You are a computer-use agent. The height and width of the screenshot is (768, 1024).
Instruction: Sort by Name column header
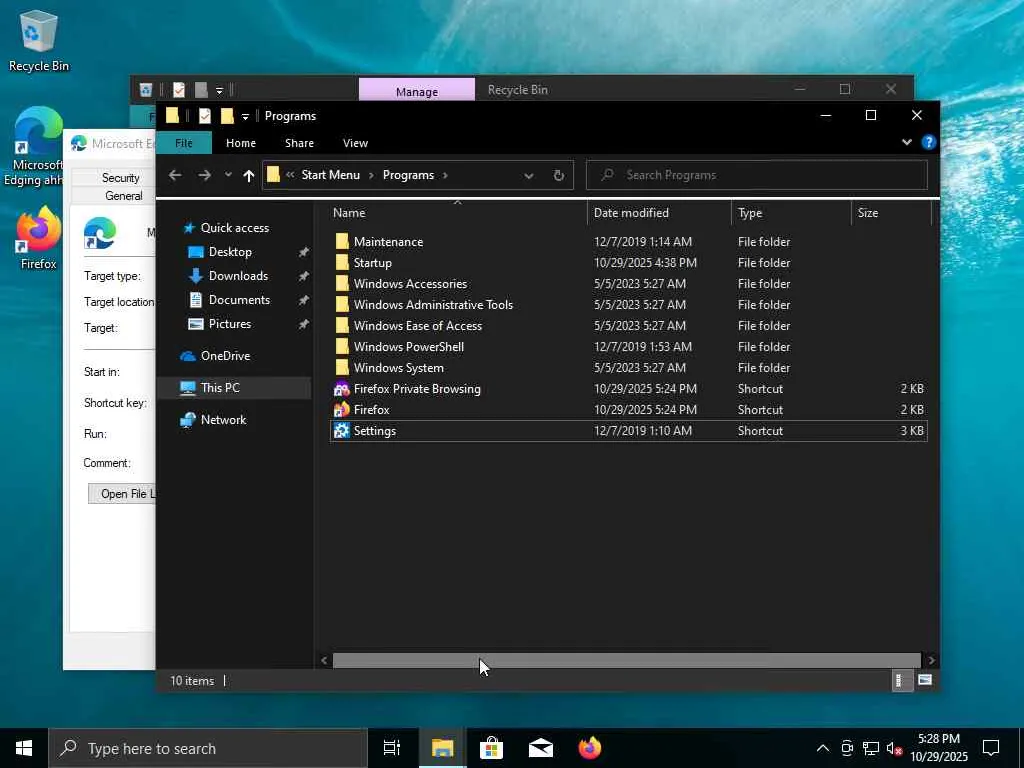coord(457,213)
